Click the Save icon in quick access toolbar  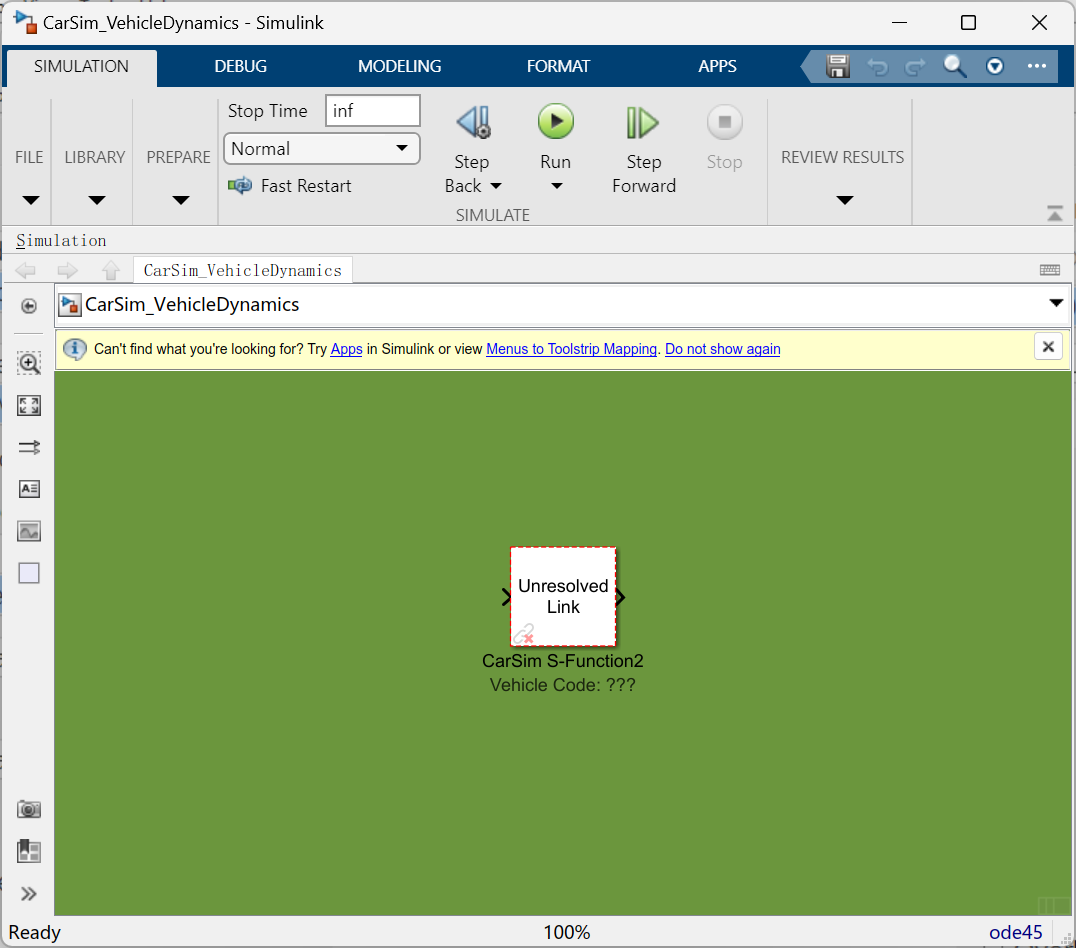837,67
